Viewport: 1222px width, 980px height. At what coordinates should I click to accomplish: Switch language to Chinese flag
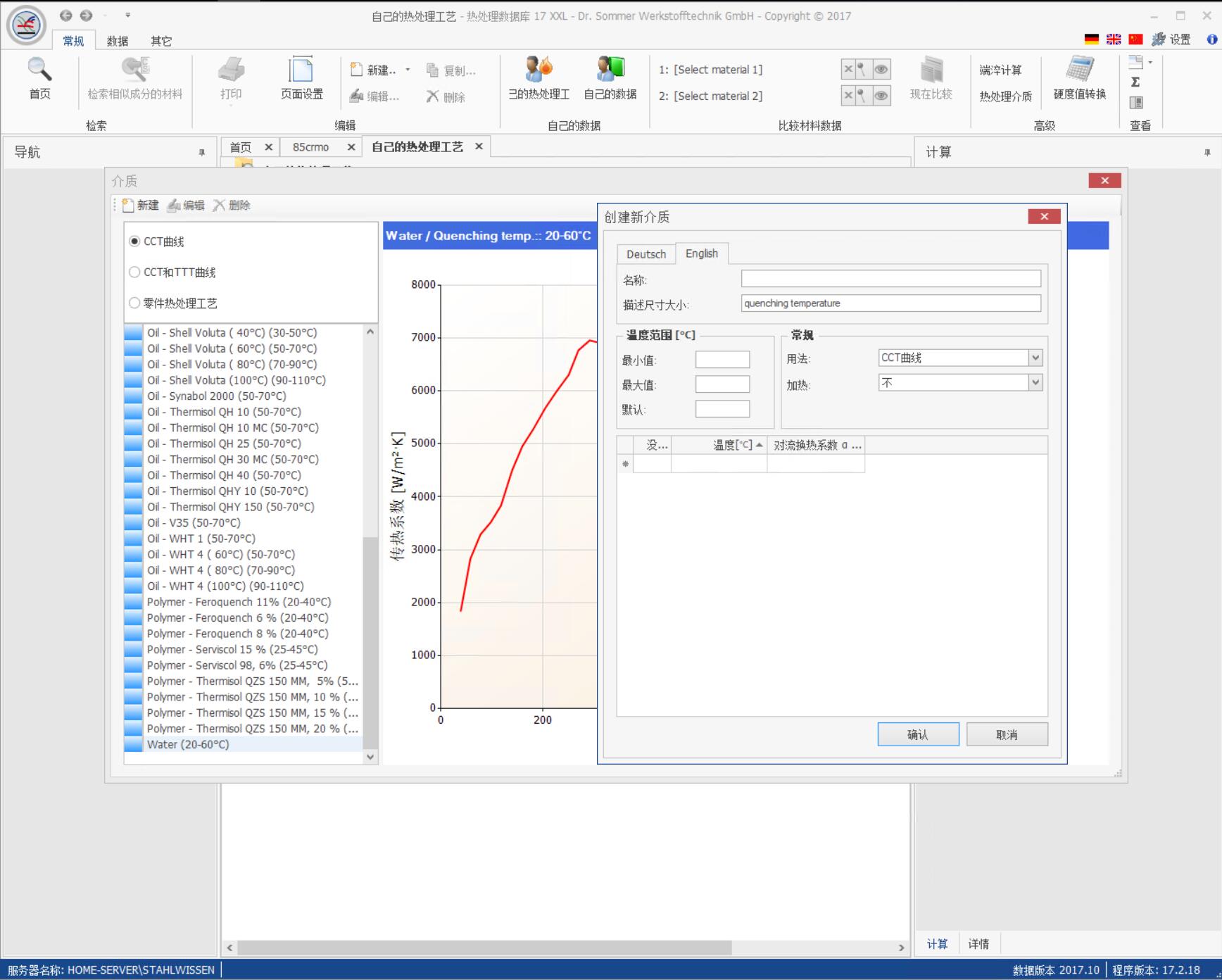[1135, 39]
